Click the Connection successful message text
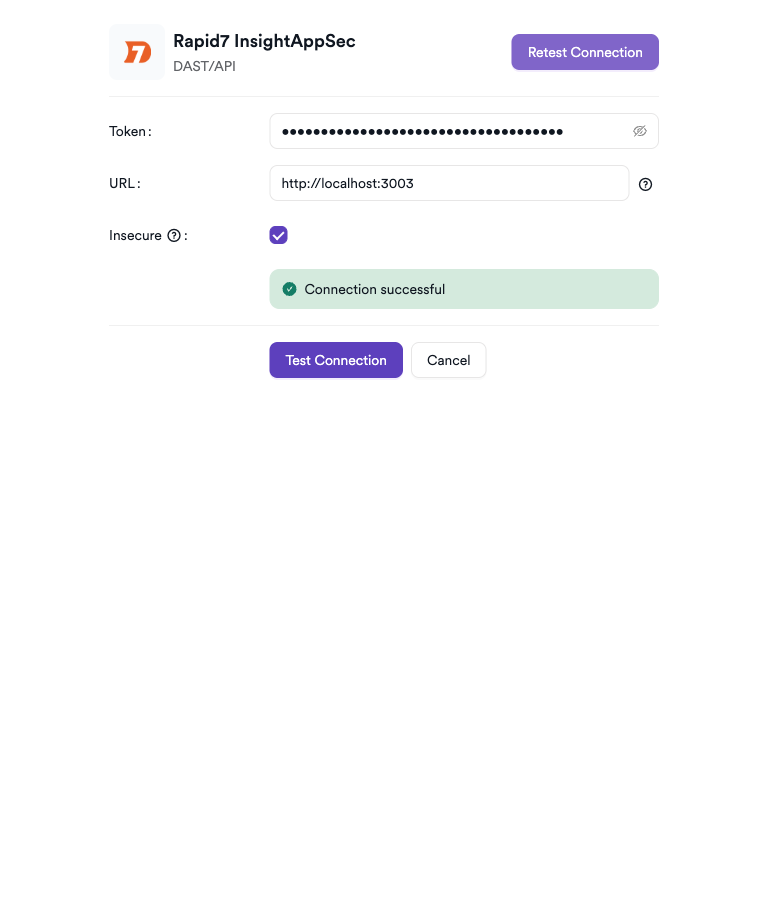This screenshot has width=768, height=900. (x=375, y=289)
